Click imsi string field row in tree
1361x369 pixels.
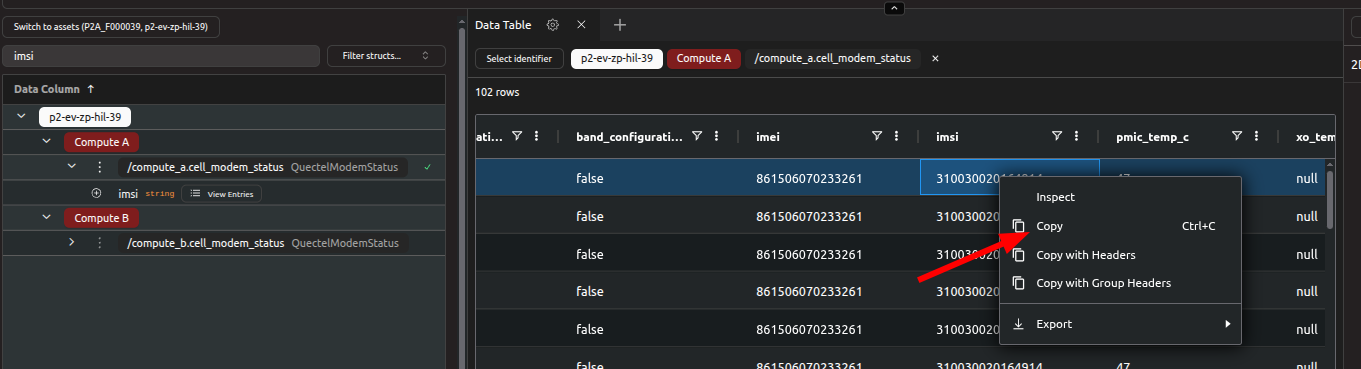coord(224,193)
